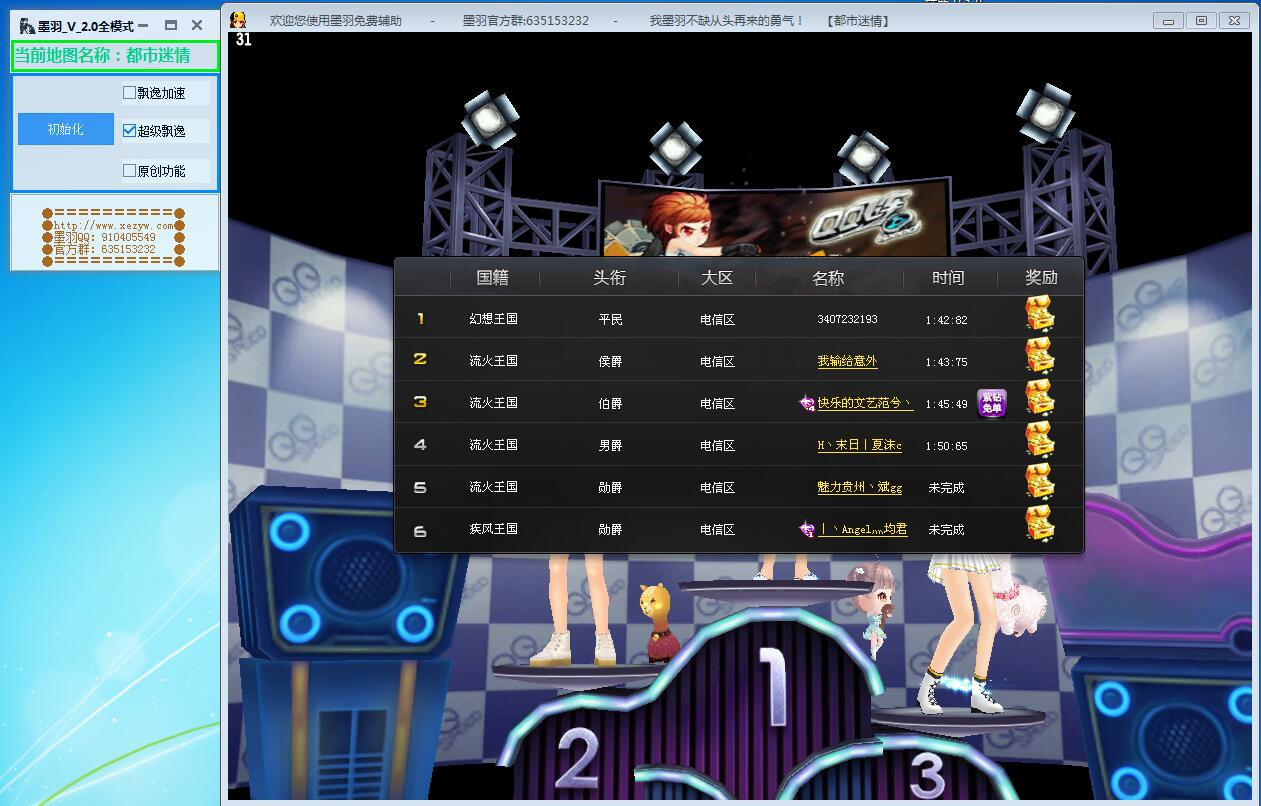Click the treasure chest reward for rank 1
Viewport: 1261px width, 806px height.
click(1040, 314)
